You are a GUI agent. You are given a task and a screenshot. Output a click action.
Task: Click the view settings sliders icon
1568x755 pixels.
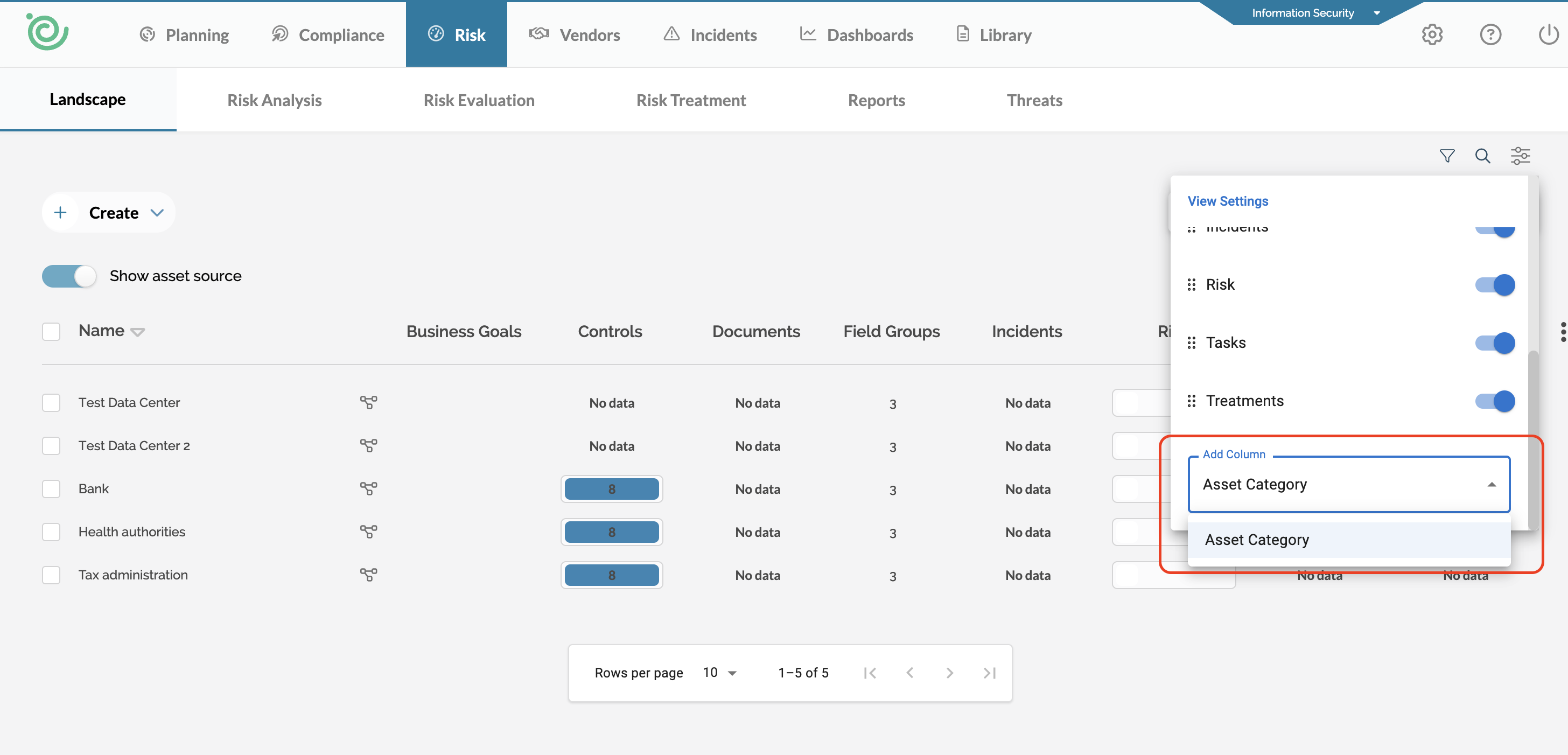pyautogui.click(x=1520, y=156)
